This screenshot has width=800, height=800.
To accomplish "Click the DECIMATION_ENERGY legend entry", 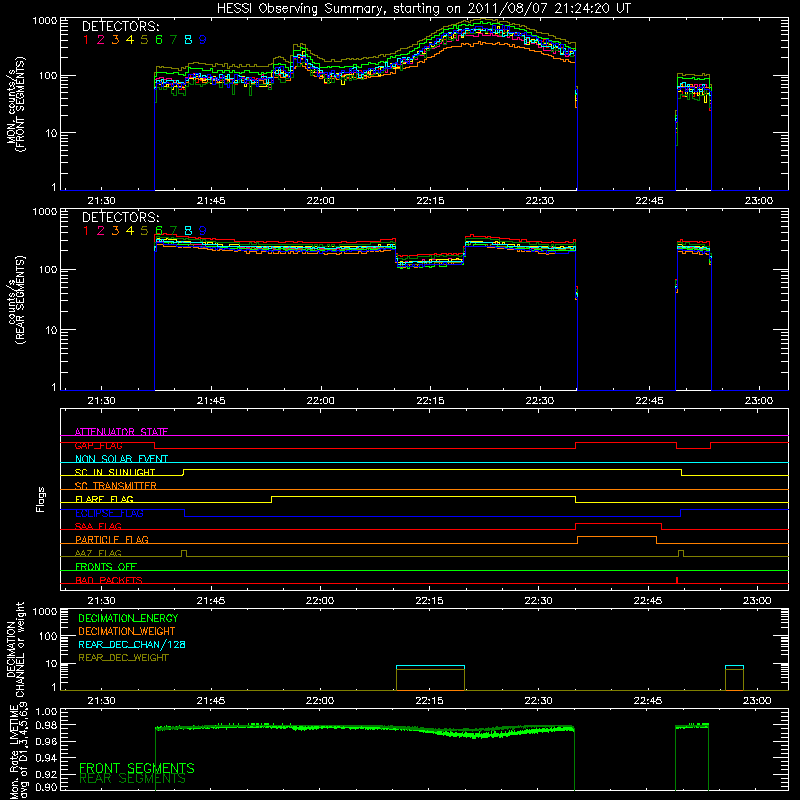I will pyautogui.click(x=128, y=618).
